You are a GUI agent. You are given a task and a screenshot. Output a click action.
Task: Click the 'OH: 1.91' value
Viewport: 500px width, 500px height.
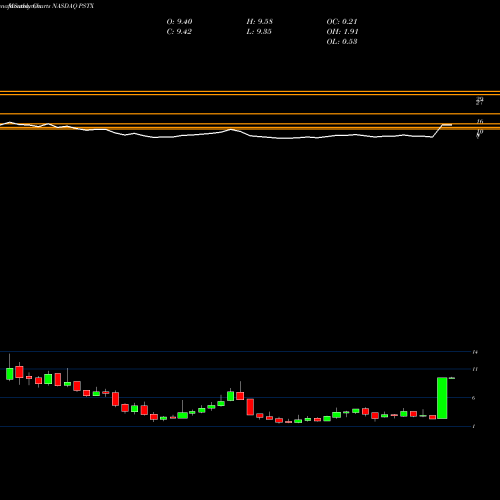click(x=342, y=32)
